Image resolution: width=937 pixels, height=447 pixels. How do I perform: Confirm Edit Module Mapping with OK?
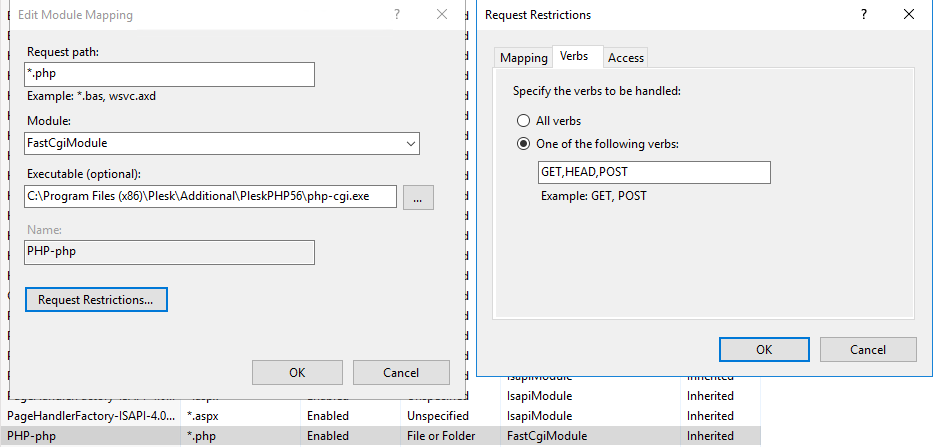[297, 373]
